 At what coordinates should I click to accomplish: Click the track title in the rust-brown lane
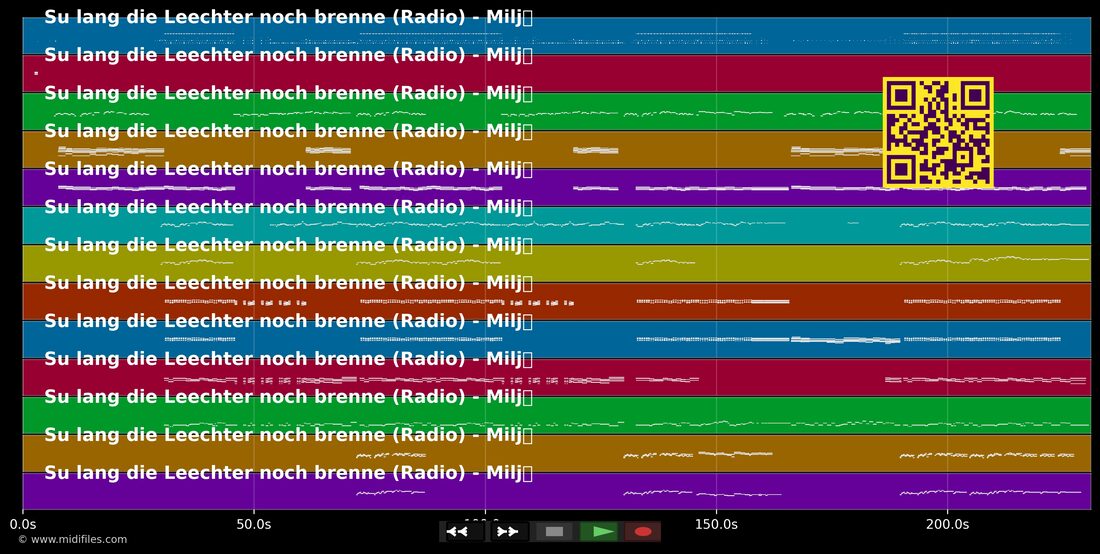[288, 283]
